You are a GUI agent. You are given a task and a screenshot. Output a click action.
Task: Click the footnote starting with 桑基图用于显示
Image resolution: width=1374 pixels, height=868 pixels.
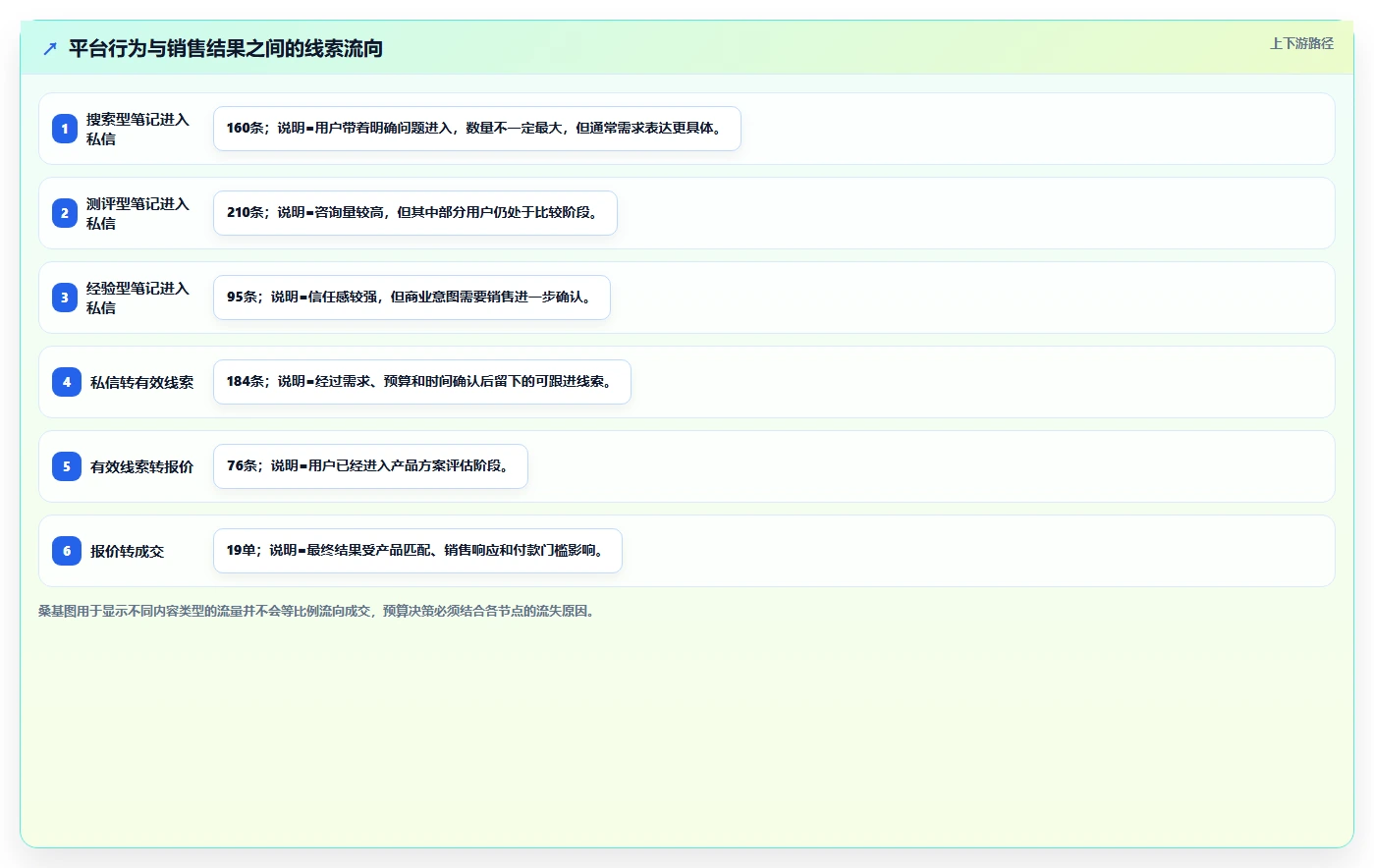click(x=318, y=611)
